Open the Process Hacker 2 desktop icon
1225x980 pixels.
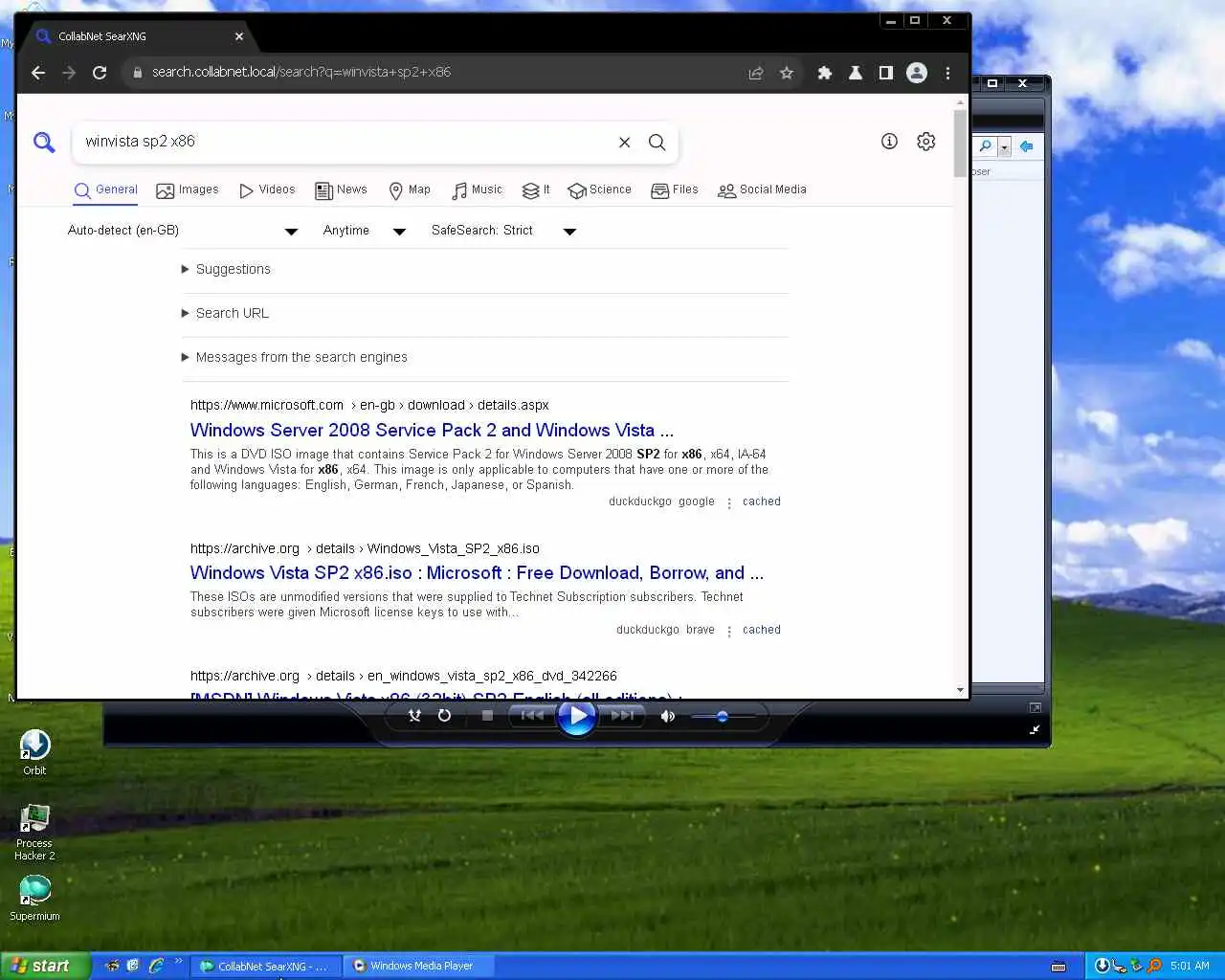pos(34,833)
